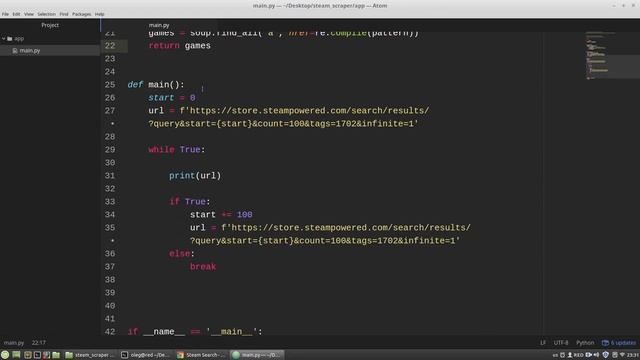Open the Linux Mint start menu
This screenshot has height=360, width=640.
tap(5, 355)
